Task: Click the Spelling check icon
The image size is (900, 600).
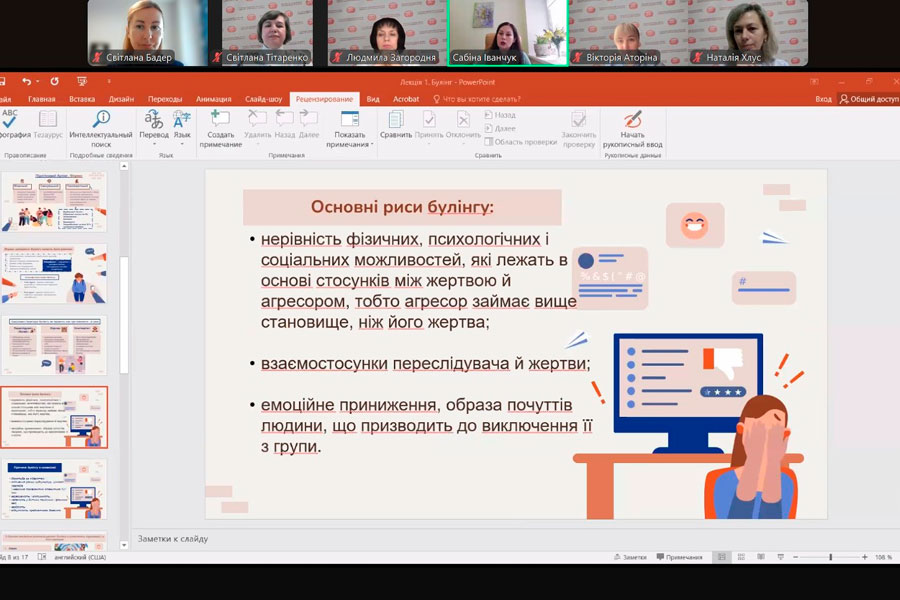Action: (x=12, y=121)
